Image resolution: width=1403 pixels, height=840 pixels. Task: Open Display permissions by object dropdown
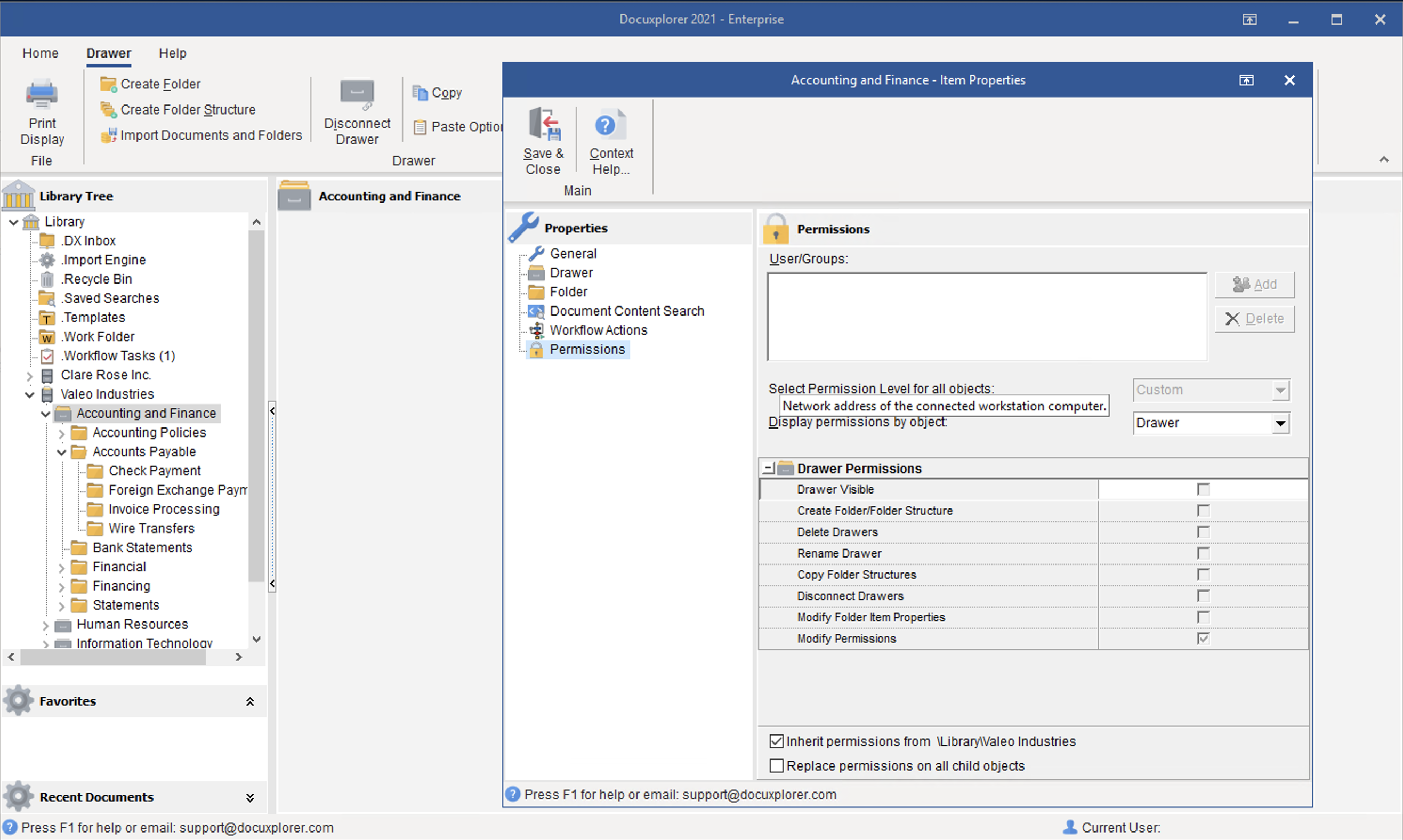tap(1280, 423)
